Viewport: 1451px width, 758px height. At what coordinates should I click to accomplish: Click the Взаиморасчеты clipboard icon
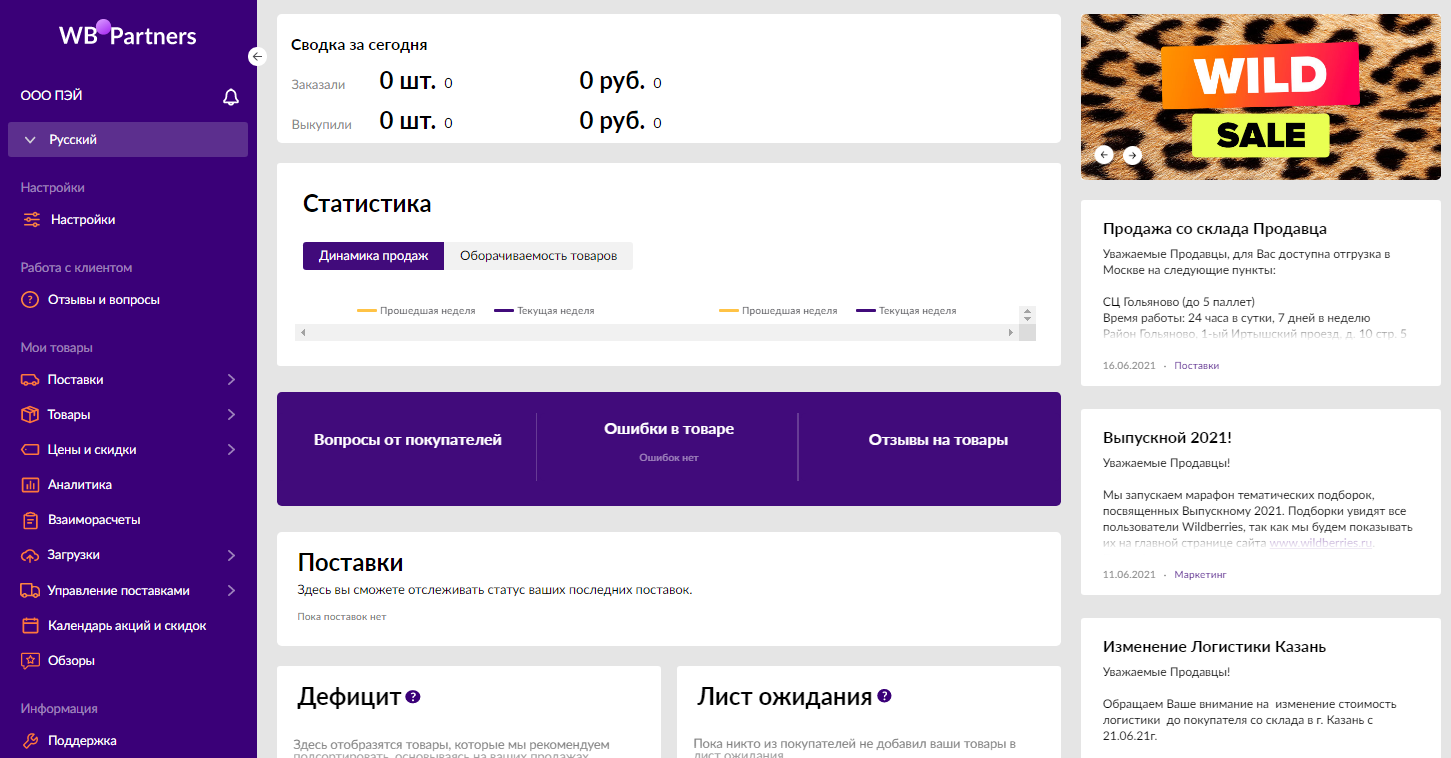pyautogui.click(x=30, y=520)
